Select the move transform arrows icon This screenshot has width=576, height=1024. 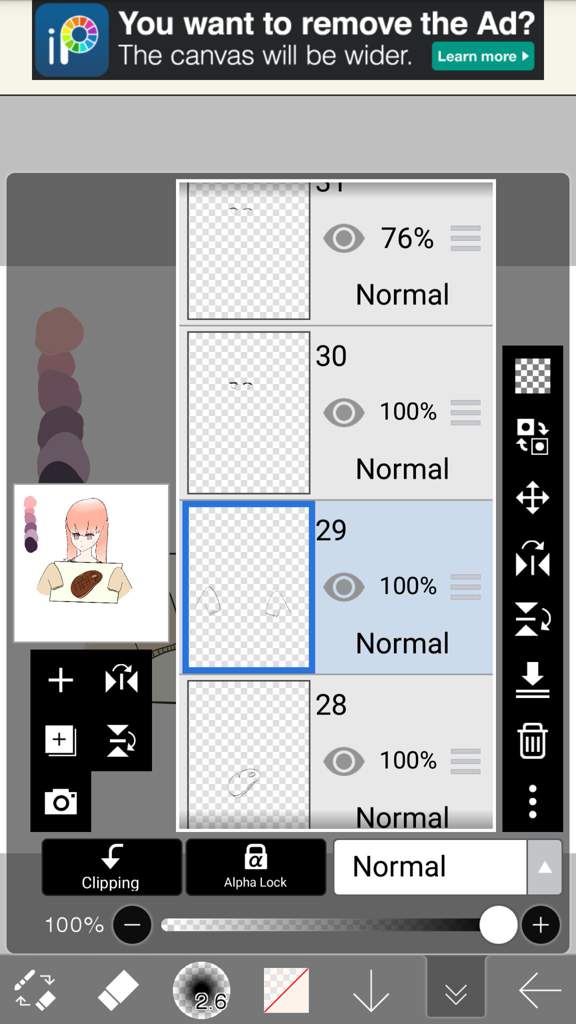pyautogui.click(x=532, y=498)
